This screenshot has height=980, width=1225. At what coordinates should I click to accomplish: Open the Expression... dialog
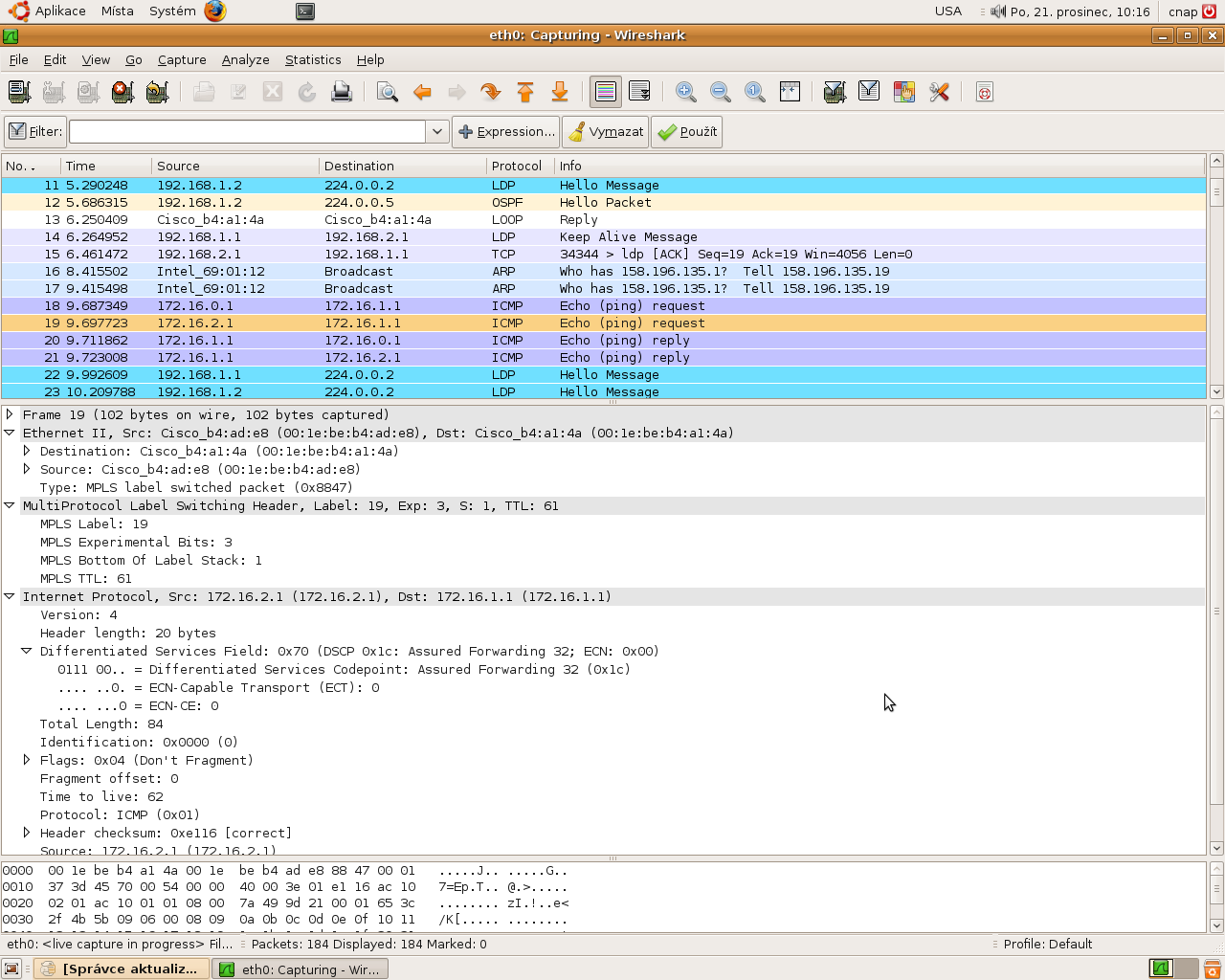coord(505,132)
